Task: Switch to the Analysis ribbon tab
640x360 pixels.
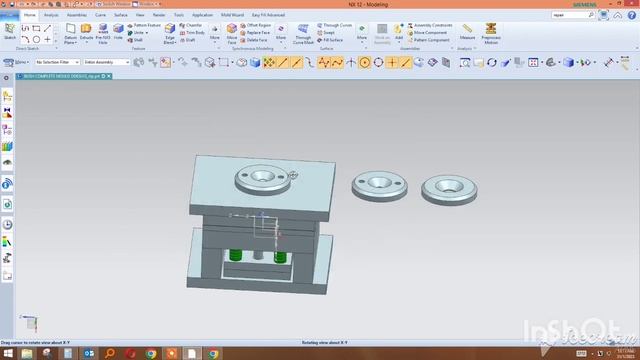Action: pyautogui.click(x=51, y=15)
